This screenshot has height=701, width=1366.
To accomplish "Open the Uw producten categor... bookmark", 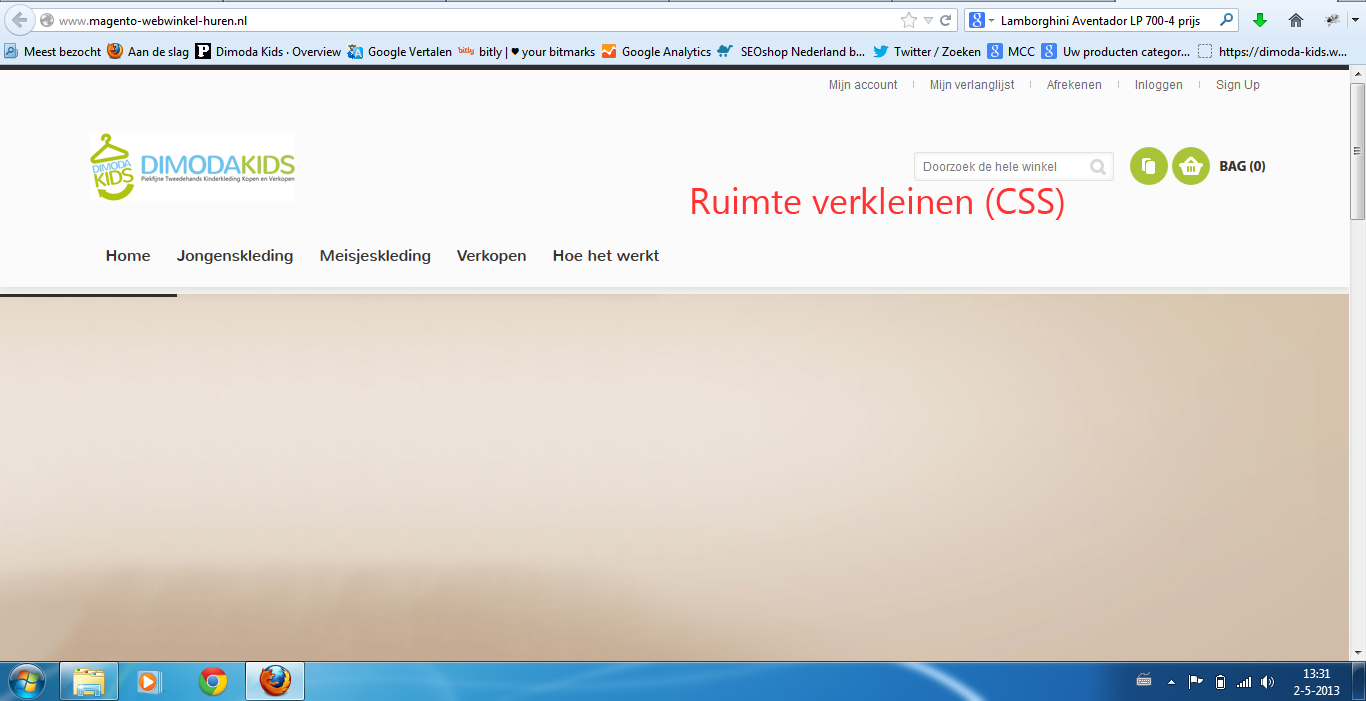I will point(1116,51).
